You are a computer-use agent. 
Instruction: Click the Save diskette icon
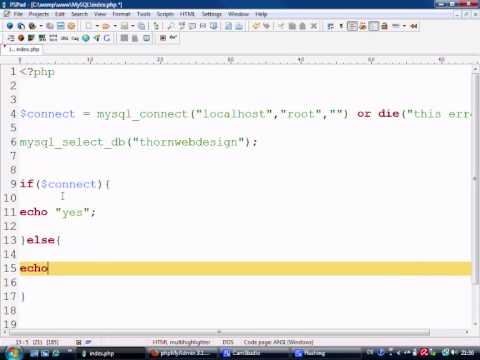124,26
